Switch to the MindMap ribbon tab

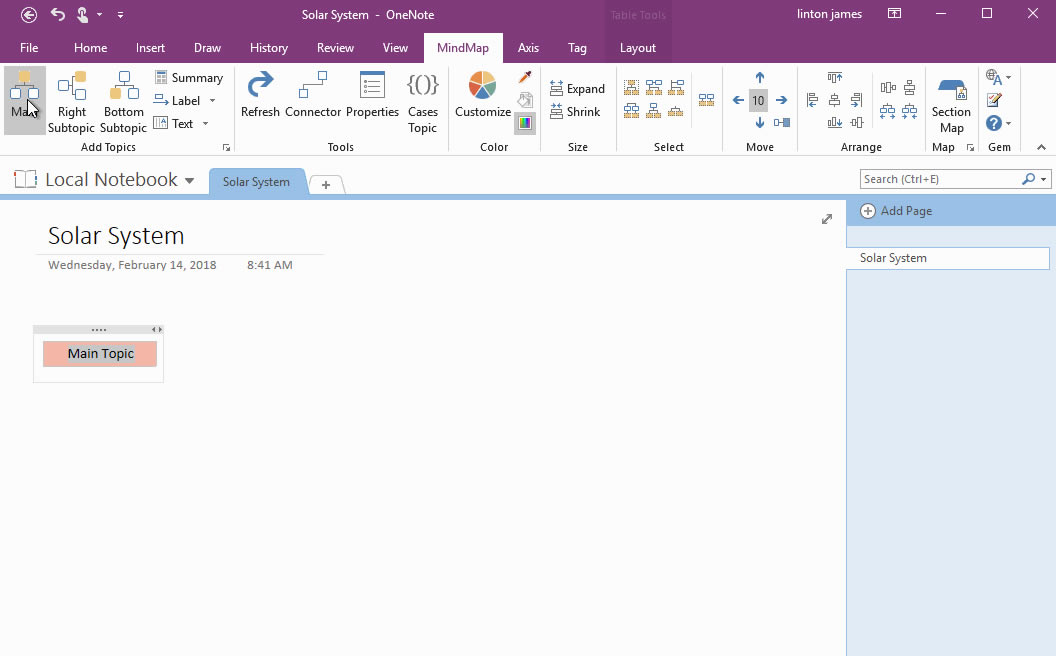point(463,47)
